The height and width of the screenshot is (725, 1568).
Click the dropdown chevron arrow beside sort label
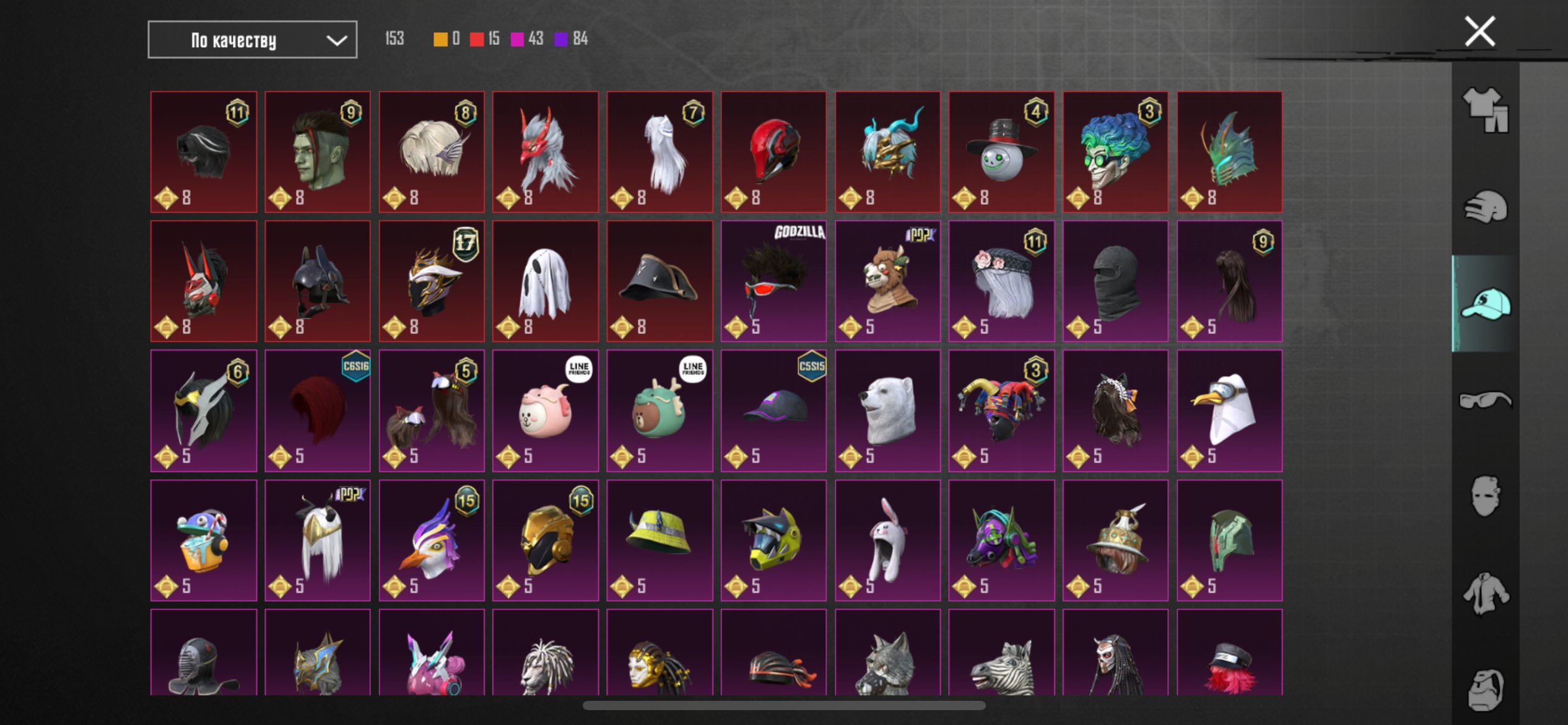pos(336,40)
